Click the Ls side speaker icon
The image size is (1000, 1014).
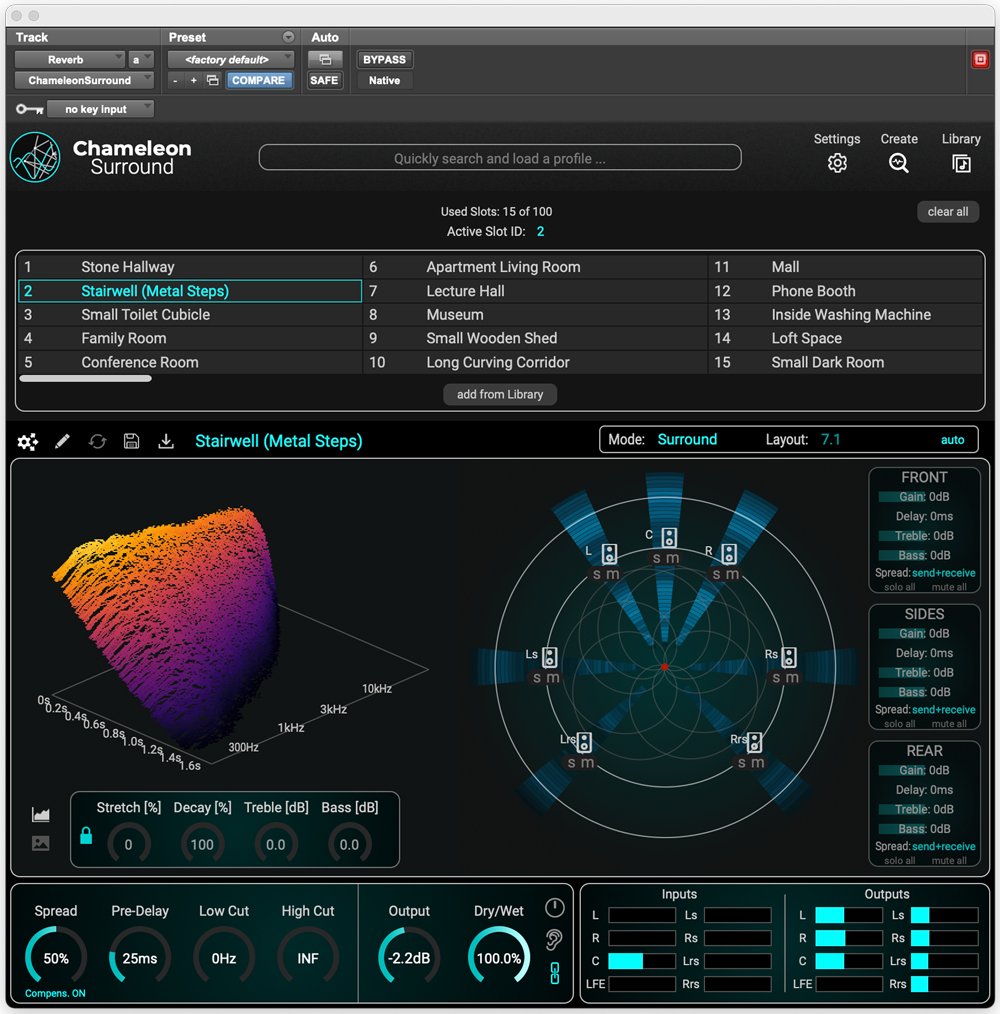tap(550, 657)
